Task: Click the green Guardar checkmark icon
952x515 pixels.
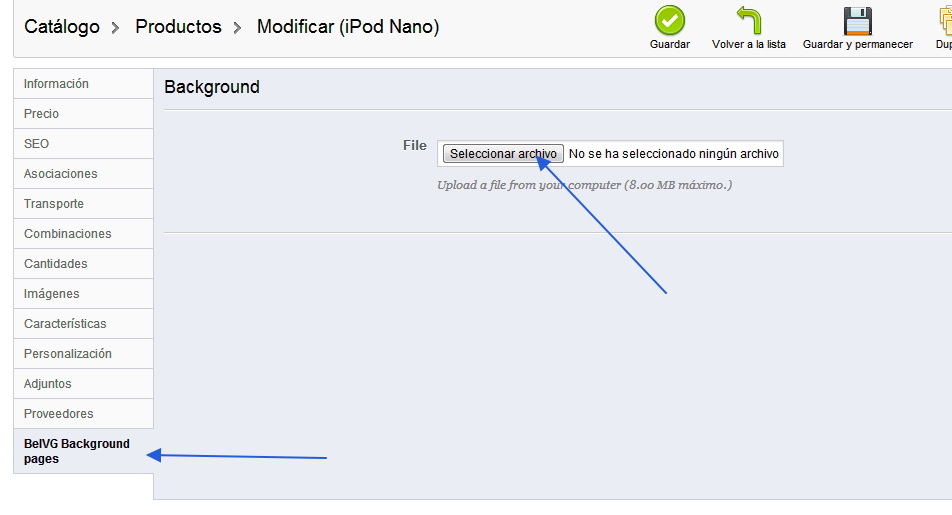Action: [670, 21]
